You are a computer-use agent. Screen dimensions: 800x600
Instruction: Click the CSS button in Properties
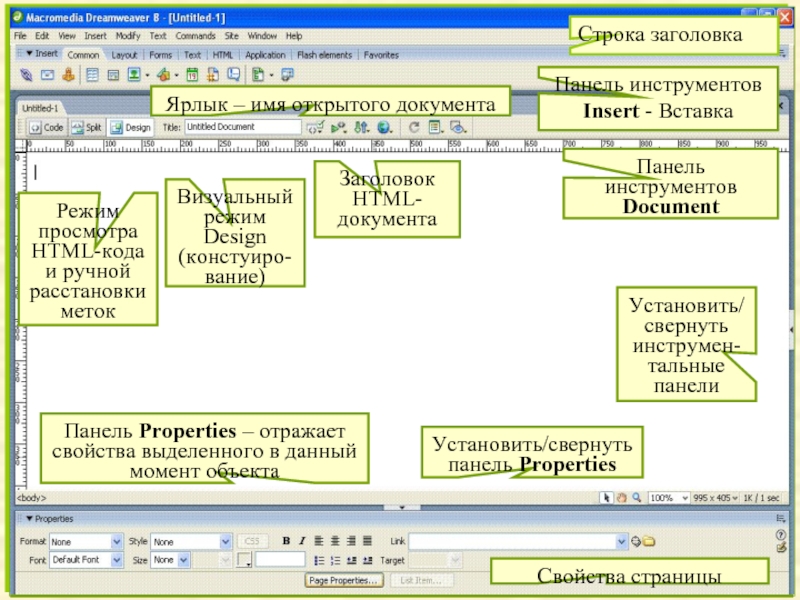point(252,541)
